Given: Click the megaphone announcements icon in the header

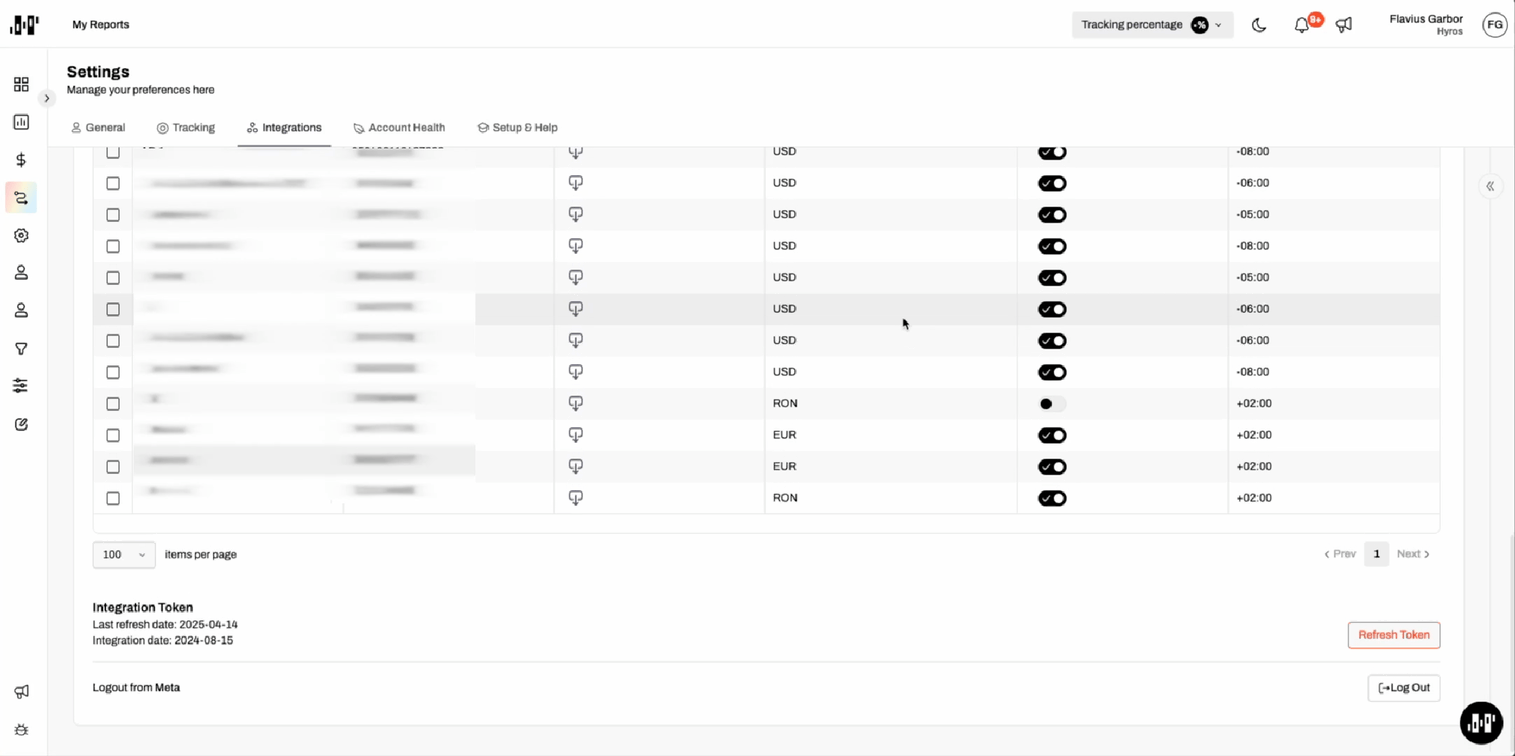Looking at the screenshot, I should point(1344,25).
